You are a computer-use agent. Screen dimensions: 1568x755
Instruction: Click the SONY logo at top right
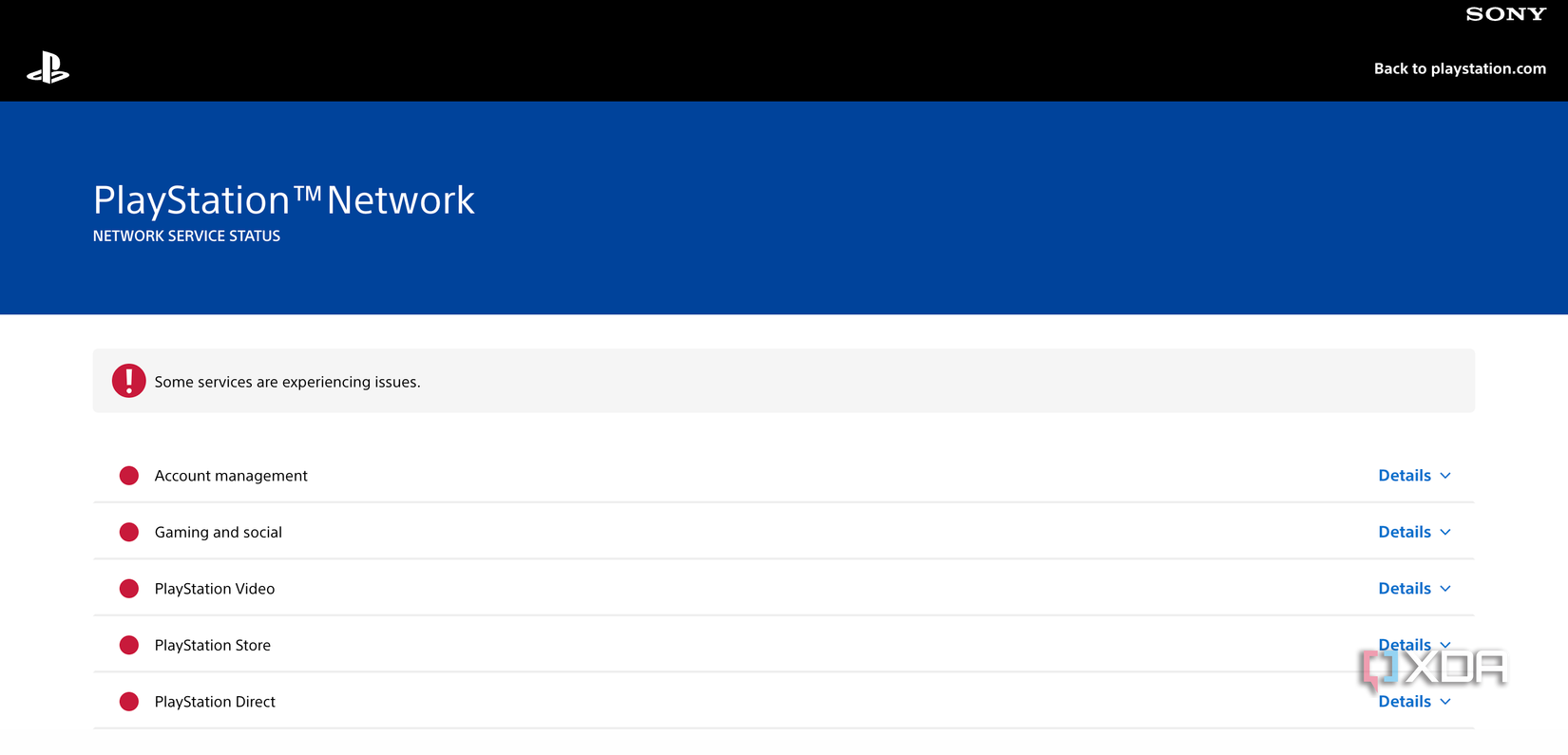tap(1504, 13)
